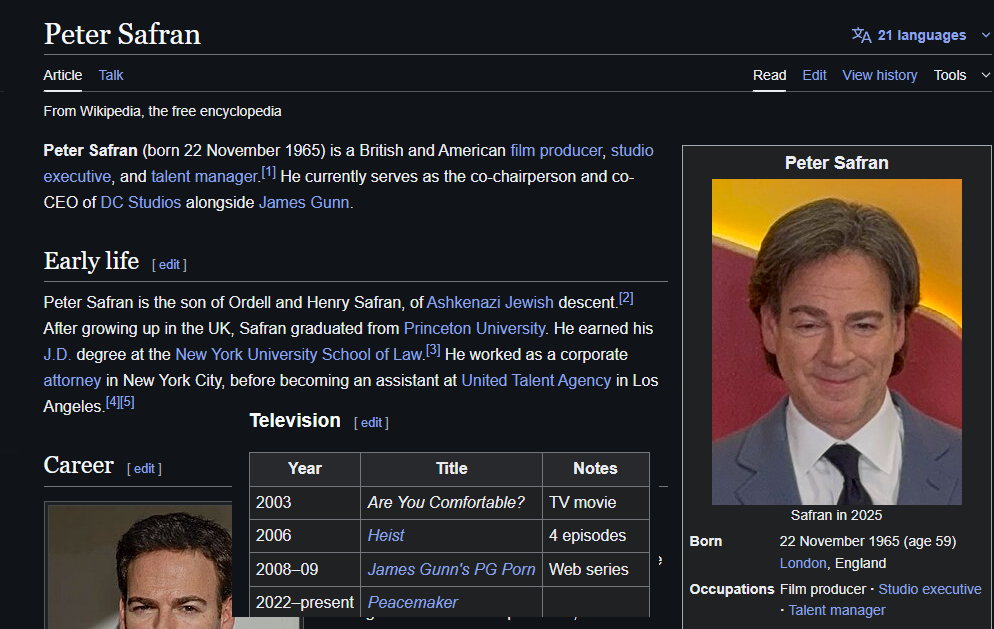Expand the languages chevron arrow
994x629 pixels.
(x=985, y=36)
